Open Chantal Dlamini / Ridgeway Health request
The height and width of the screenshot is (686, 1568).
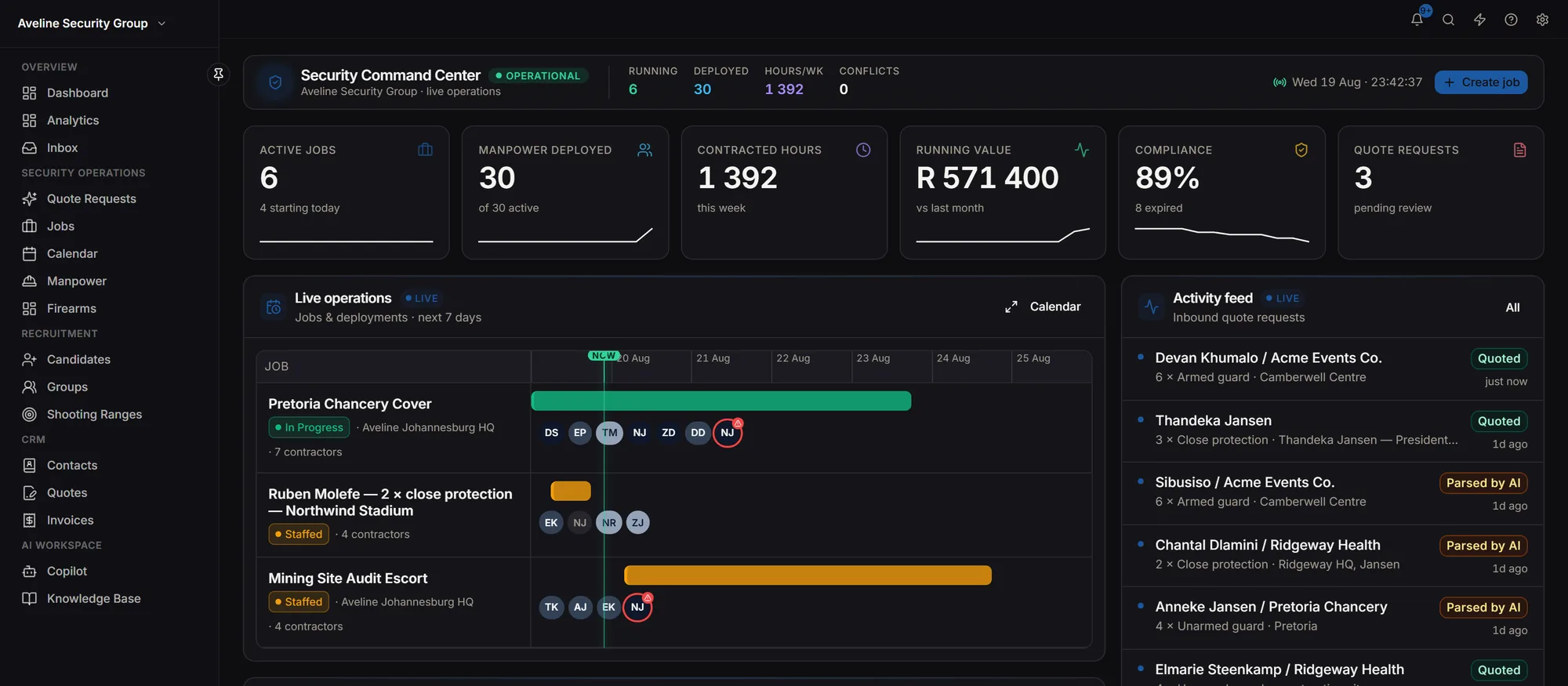pyautogui.click(x=1333, y=556)
